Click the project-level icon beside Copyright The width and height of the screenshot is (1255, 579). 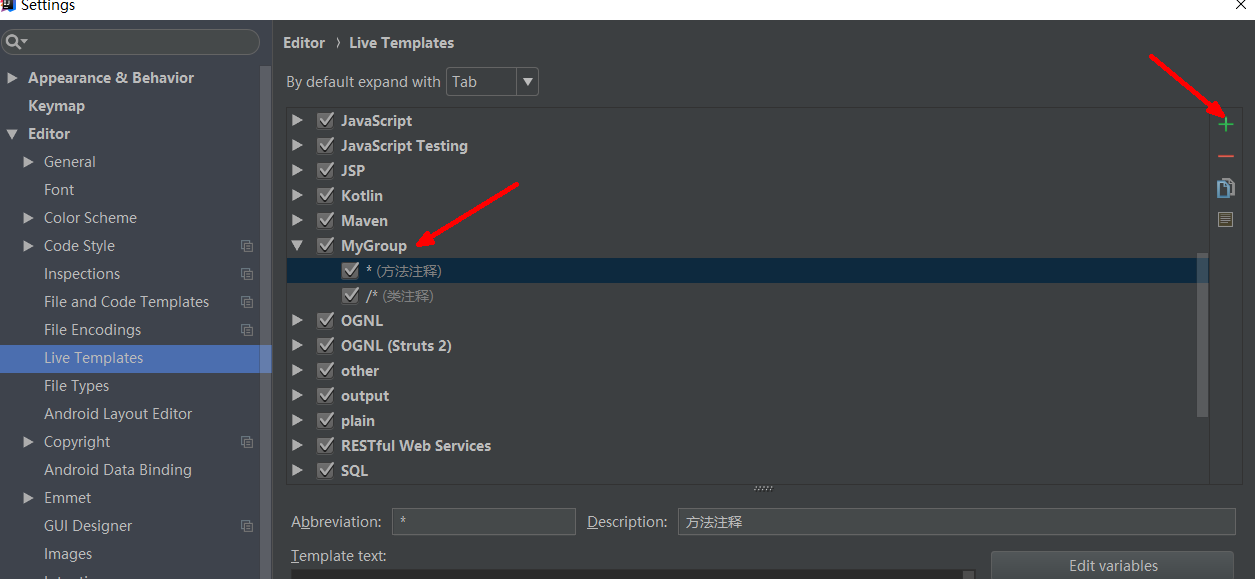click(x=247, y=442)
